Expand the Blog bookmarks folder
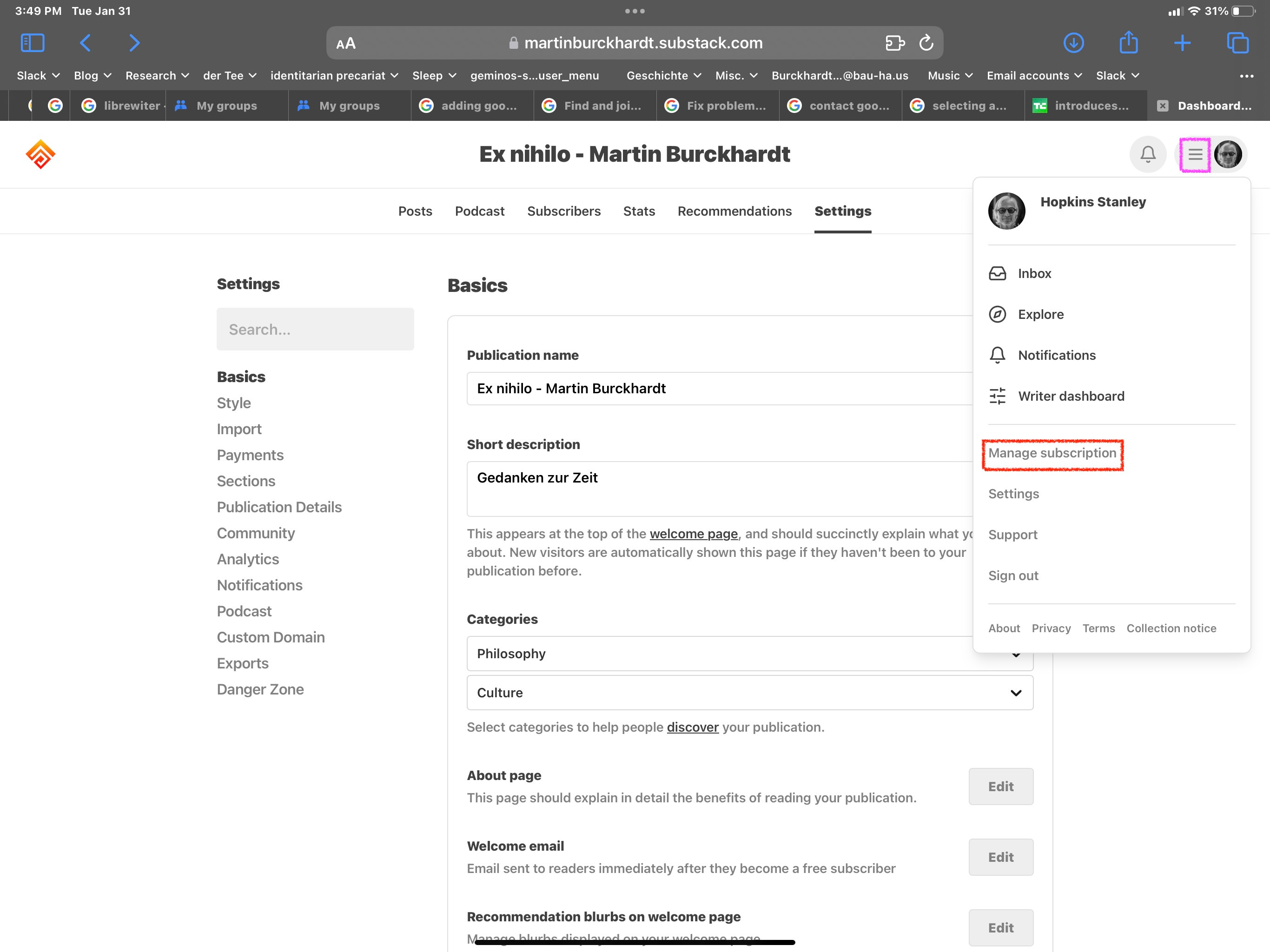The width and height of the screenshot is (1270, 952). [x=93, y=76]
